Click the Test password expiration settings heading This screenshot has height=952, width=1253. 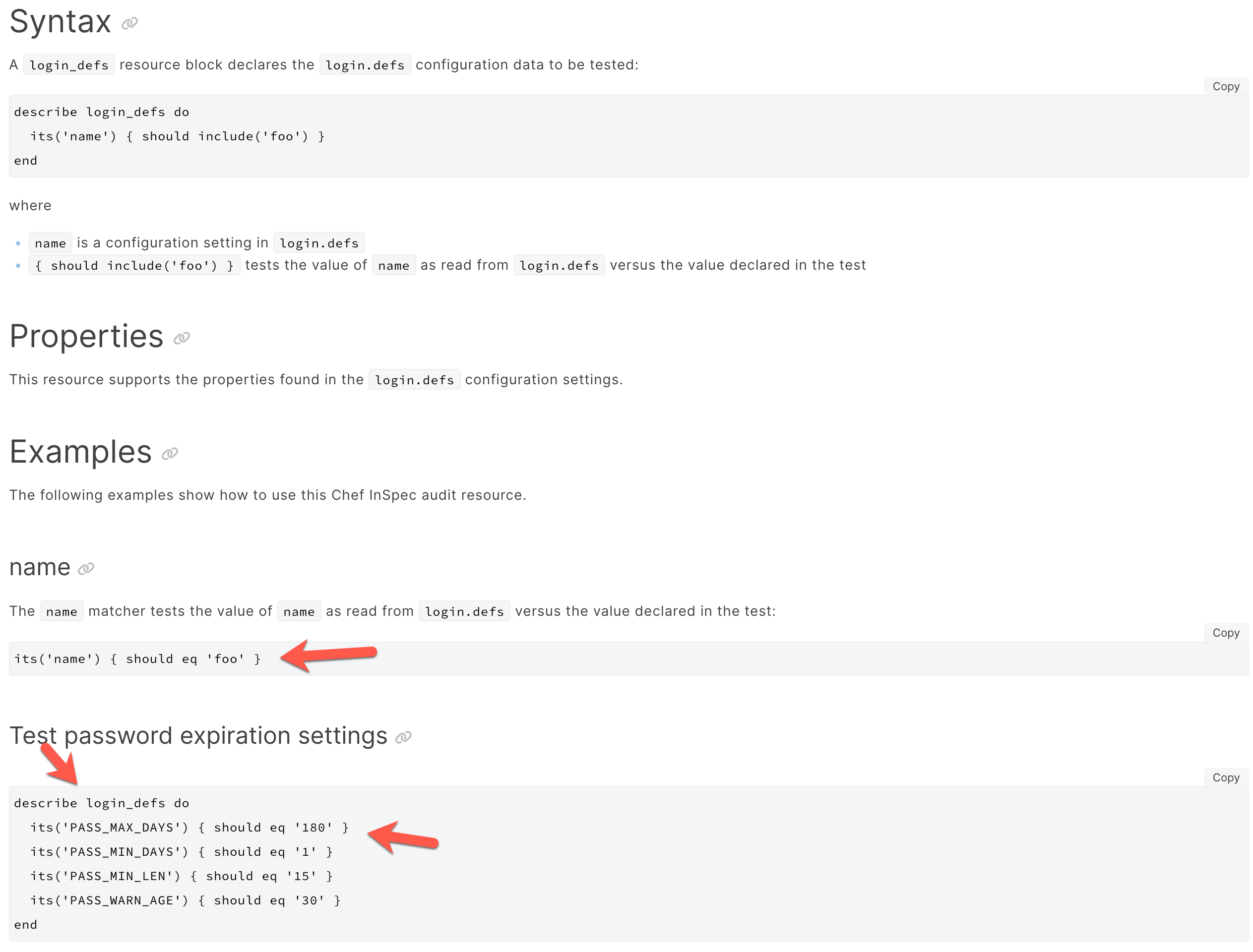point(198,735)
